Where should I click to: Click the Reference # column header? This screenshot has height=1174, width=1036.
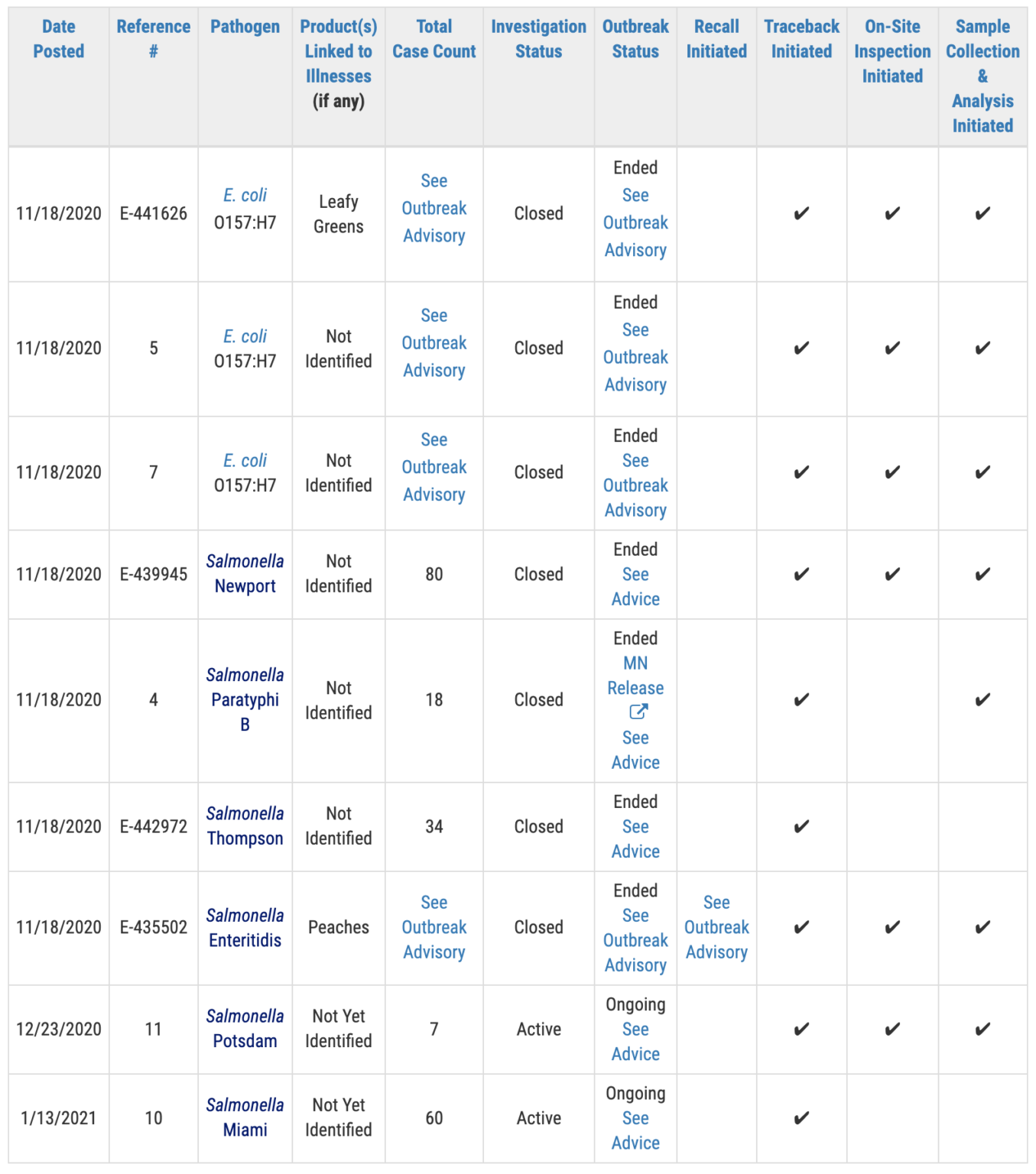pos(153,39)
